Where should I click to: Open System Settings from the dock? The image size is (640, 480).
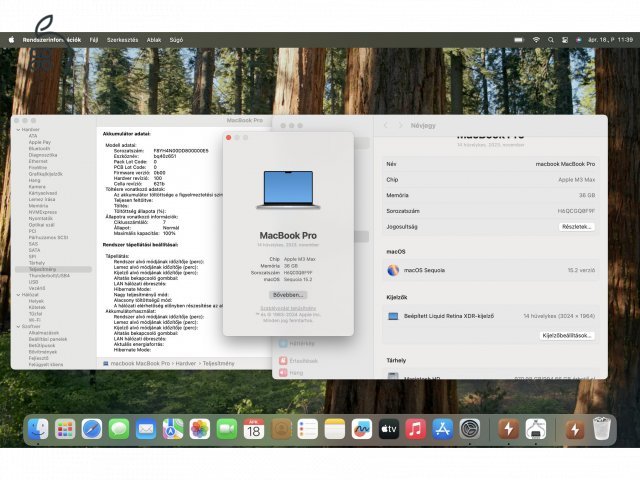click(470, 429)
